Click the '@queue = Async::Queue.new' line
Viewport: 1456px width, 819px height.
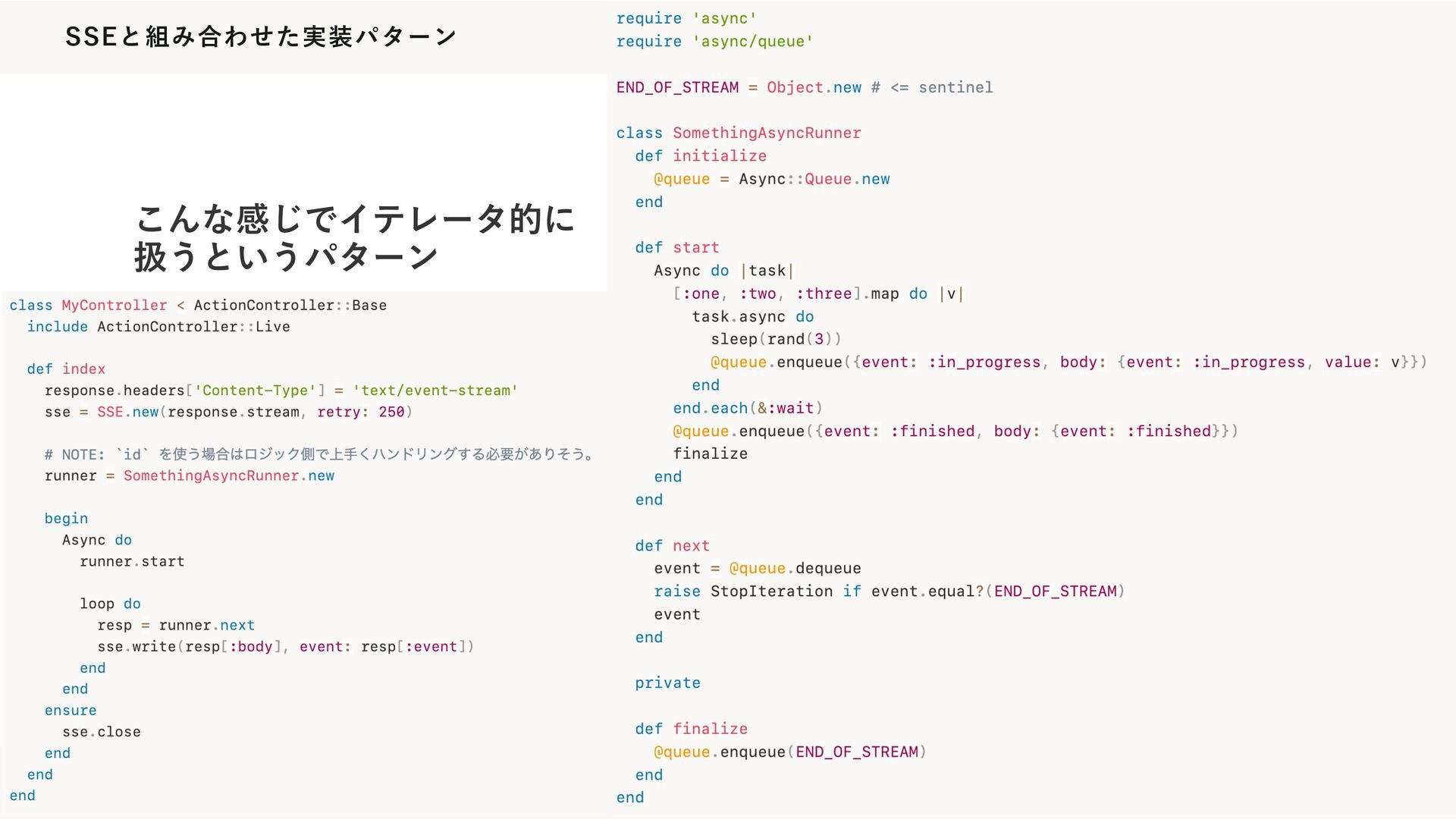pos(772,179)
